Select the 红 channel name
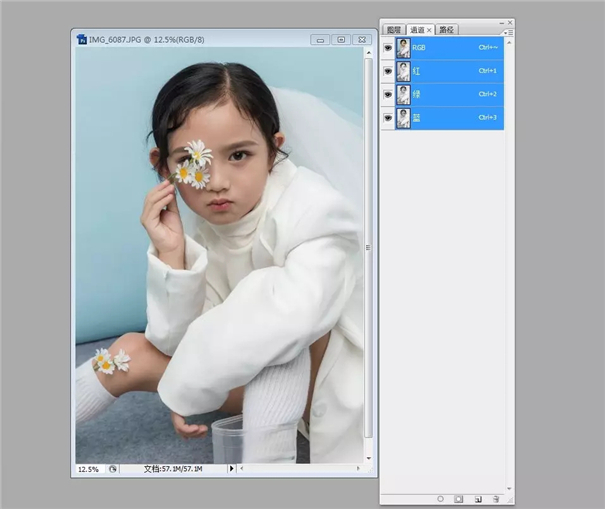Viewport: 605px width, 509px height. (x=416, y=71)
